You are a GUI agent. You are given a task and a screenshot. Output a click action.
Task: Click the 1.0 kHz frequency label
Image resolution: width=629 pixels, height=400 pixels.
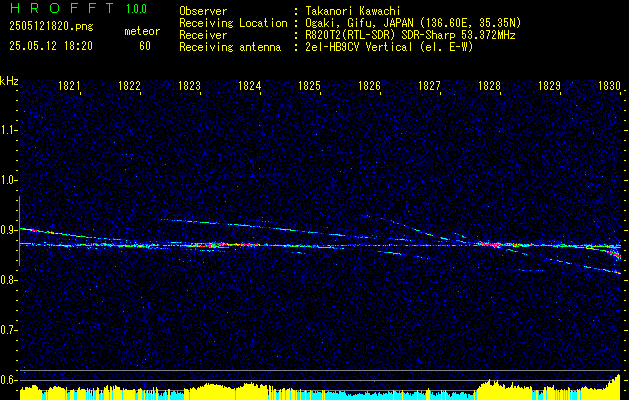click(7, 181)
